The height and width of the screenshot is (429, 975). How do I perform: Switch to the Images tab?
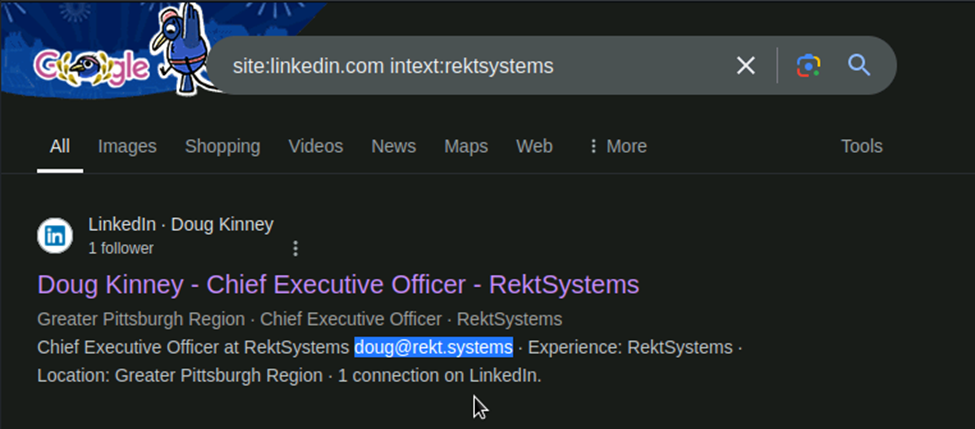click(127, 146)
